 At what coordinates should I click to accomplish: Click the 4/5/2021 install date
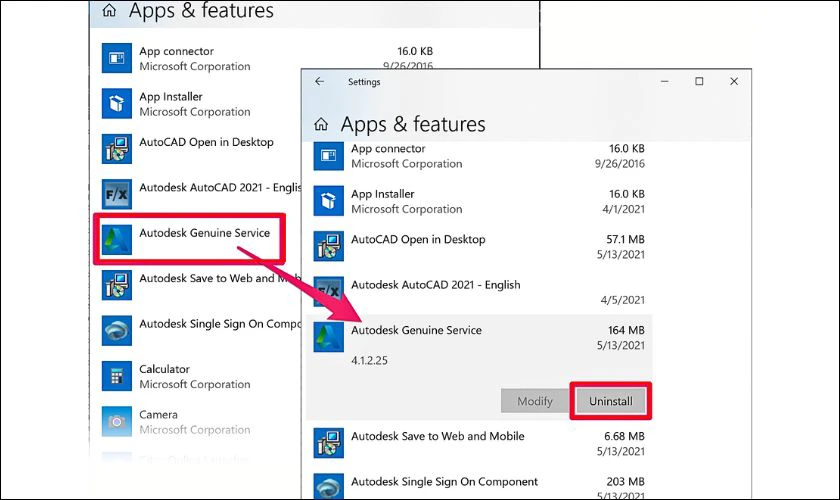[622, 300]
